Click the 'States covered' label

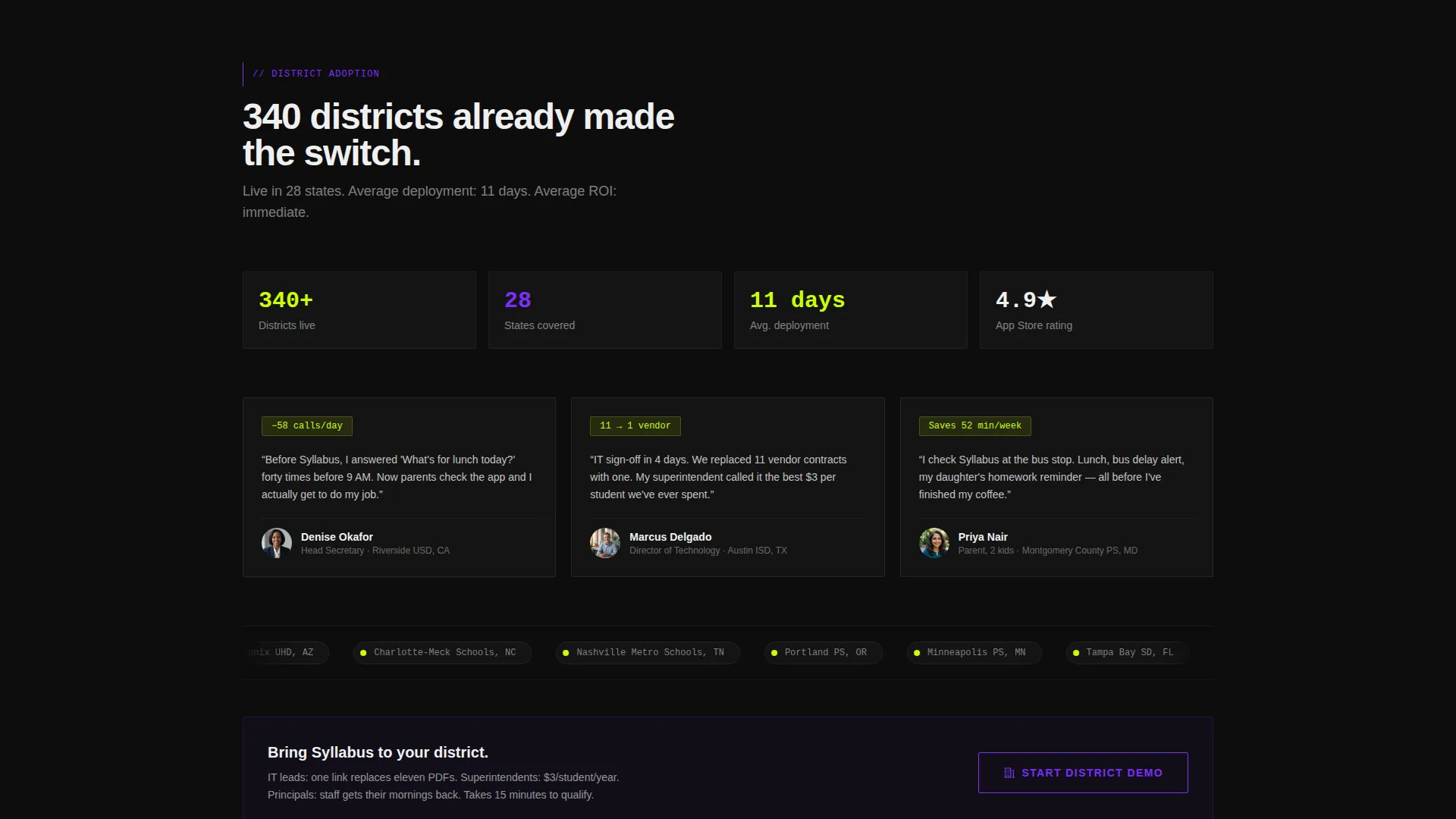click(539, 325)
